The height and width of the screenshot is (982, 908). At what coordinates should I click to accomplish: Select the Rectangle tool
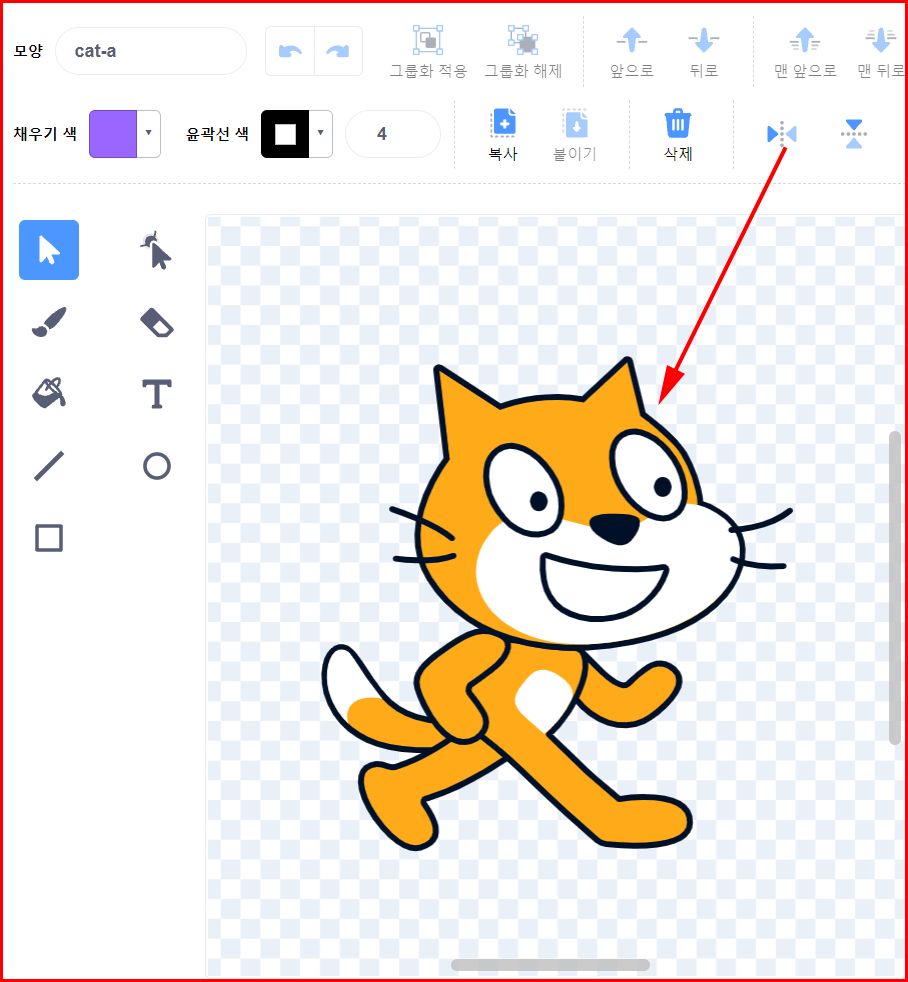pos(49,538)
